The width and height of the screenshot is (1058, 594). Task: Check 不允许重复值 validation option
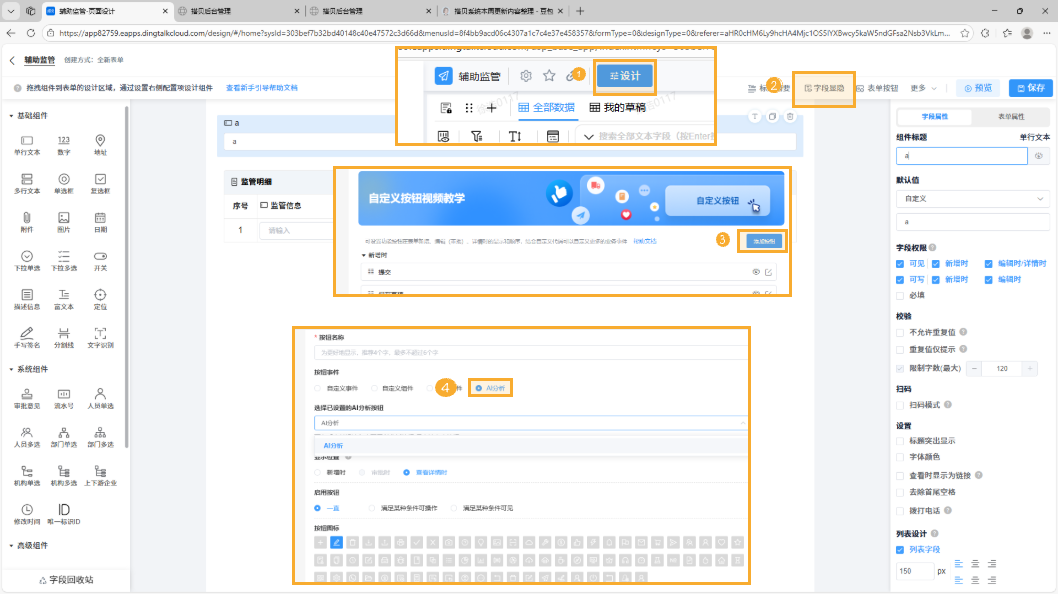click(x=900, y=332)
